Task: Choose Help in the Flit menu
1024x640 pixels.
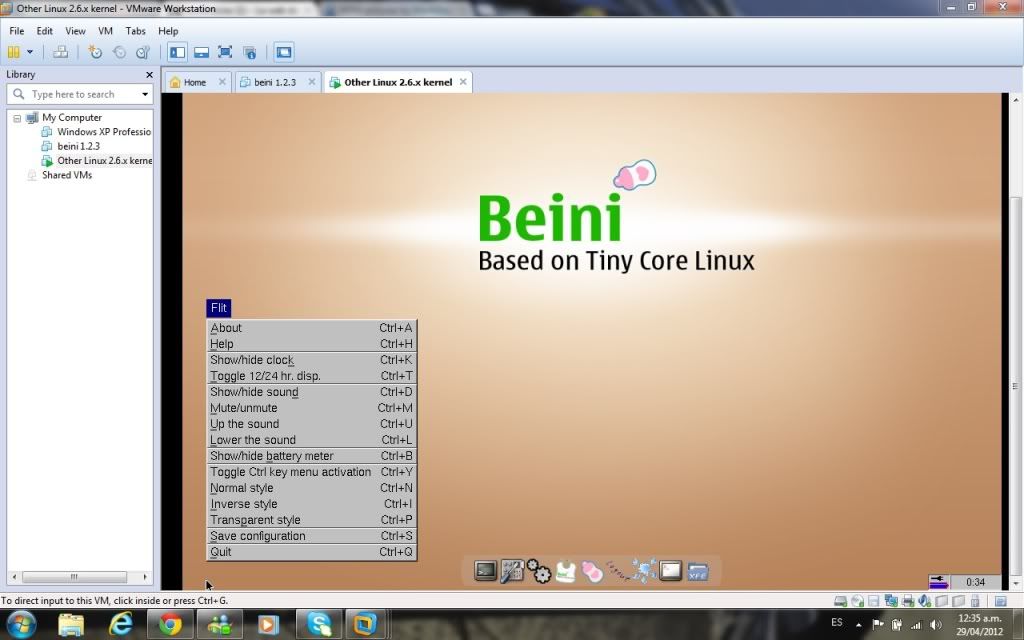Action: 312,344
